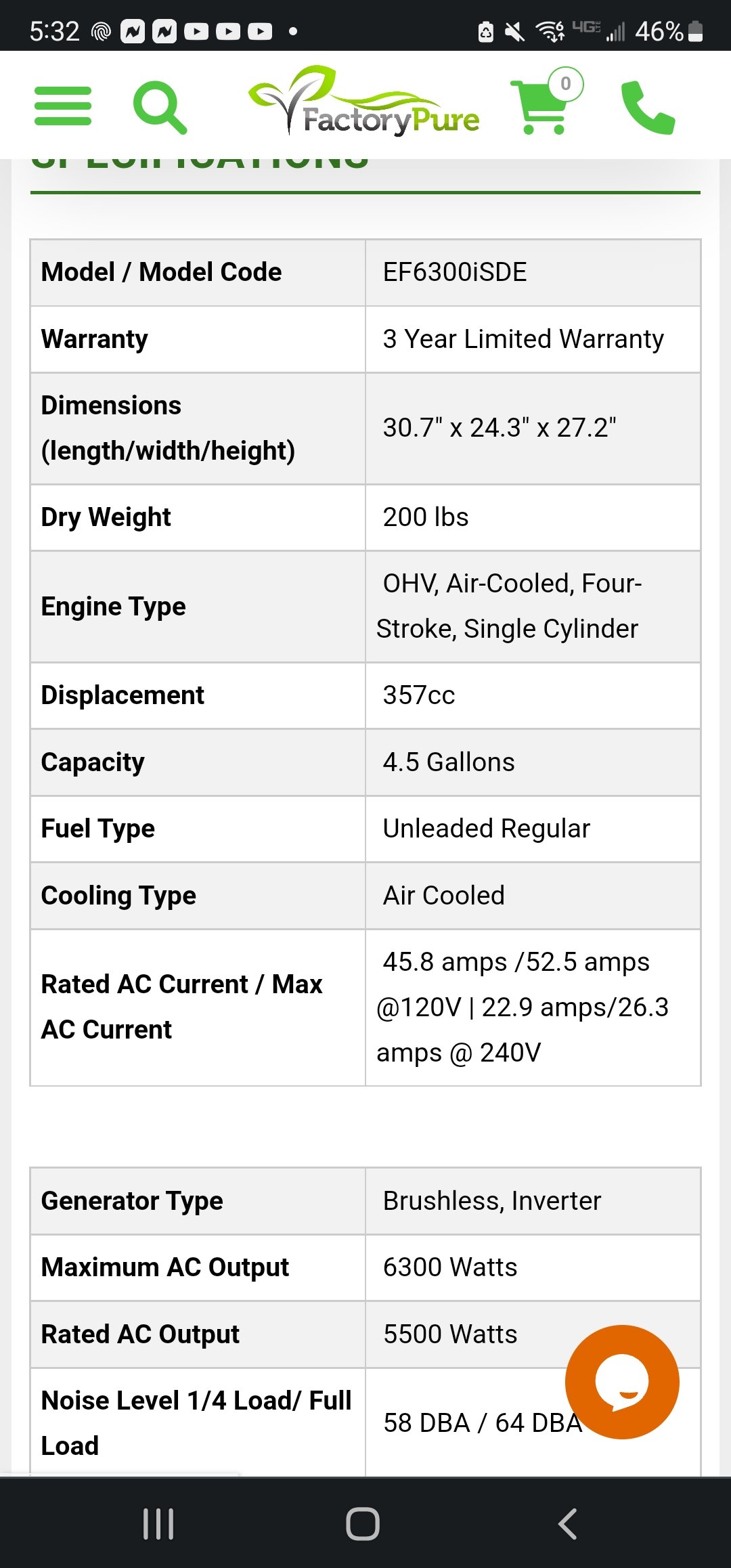Image resolution: width=731 pixels, height=1568 pixels.
Task: Select the 6300 Watts maximum output value
Action: pyautogui.click(x=450, y=1267)
